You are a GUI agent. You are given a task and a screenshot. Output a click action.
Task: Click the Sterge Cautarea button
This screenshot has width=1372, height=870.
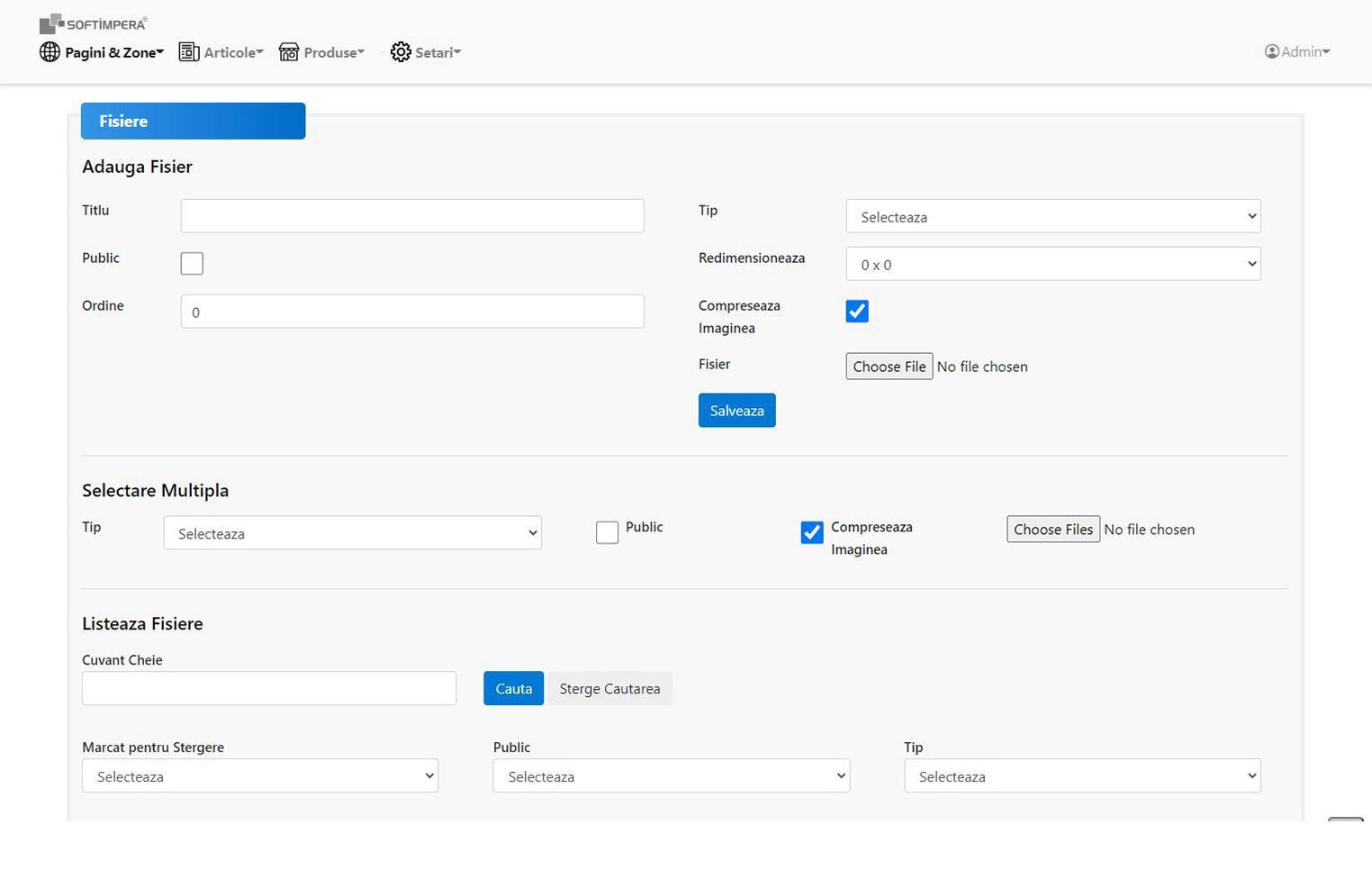(x=610, y=688)
